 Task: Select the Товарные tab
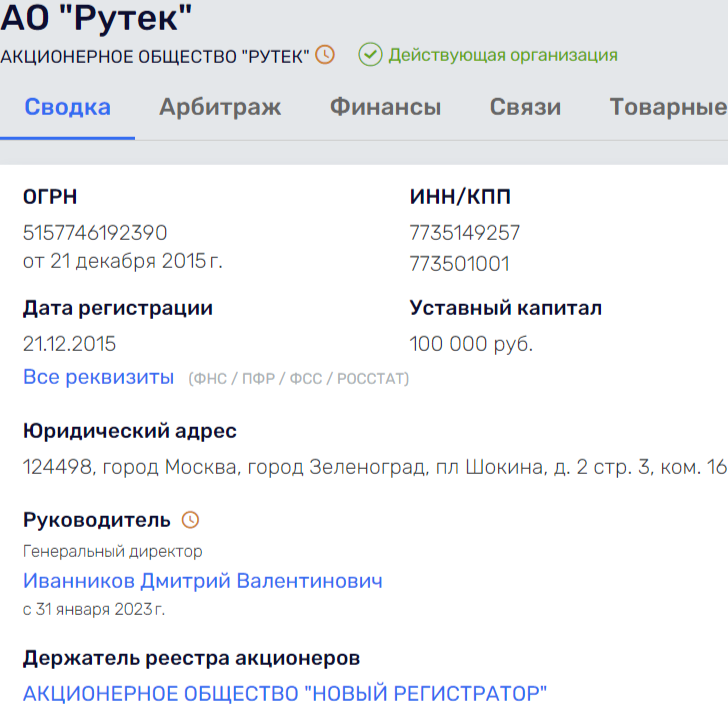tap(668, 107)
